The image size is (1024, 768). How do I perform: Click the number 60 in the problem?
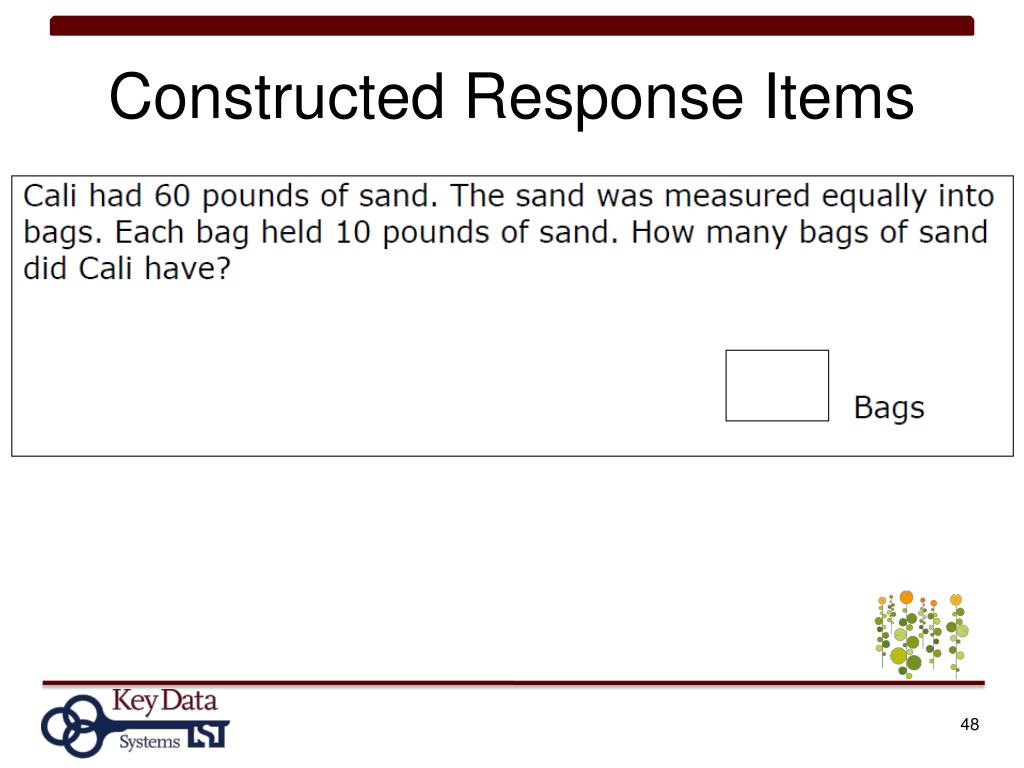172,195
